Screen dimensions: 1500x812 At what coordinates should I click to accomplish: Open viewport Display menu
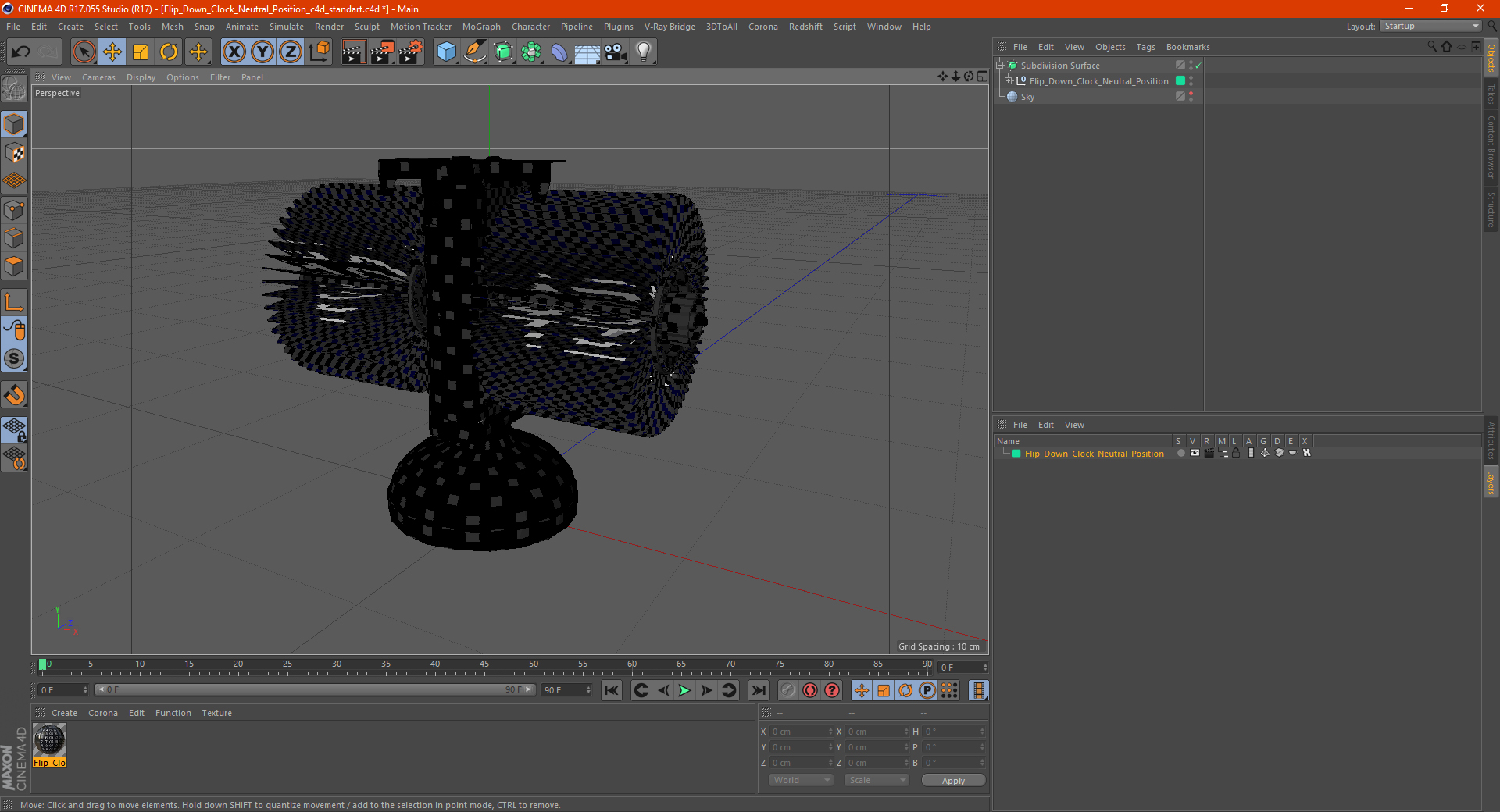(141, 77)
